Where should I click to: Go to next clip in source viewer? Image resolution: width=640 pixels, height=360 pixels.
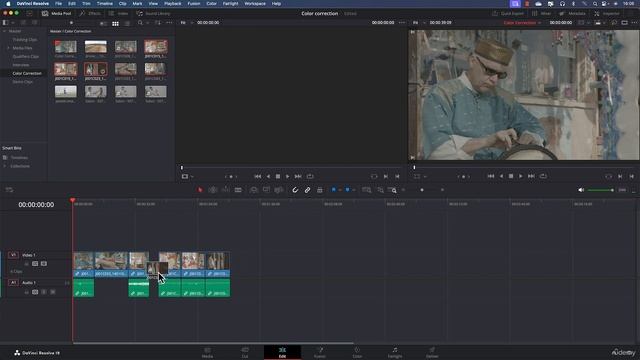[298, 176]
